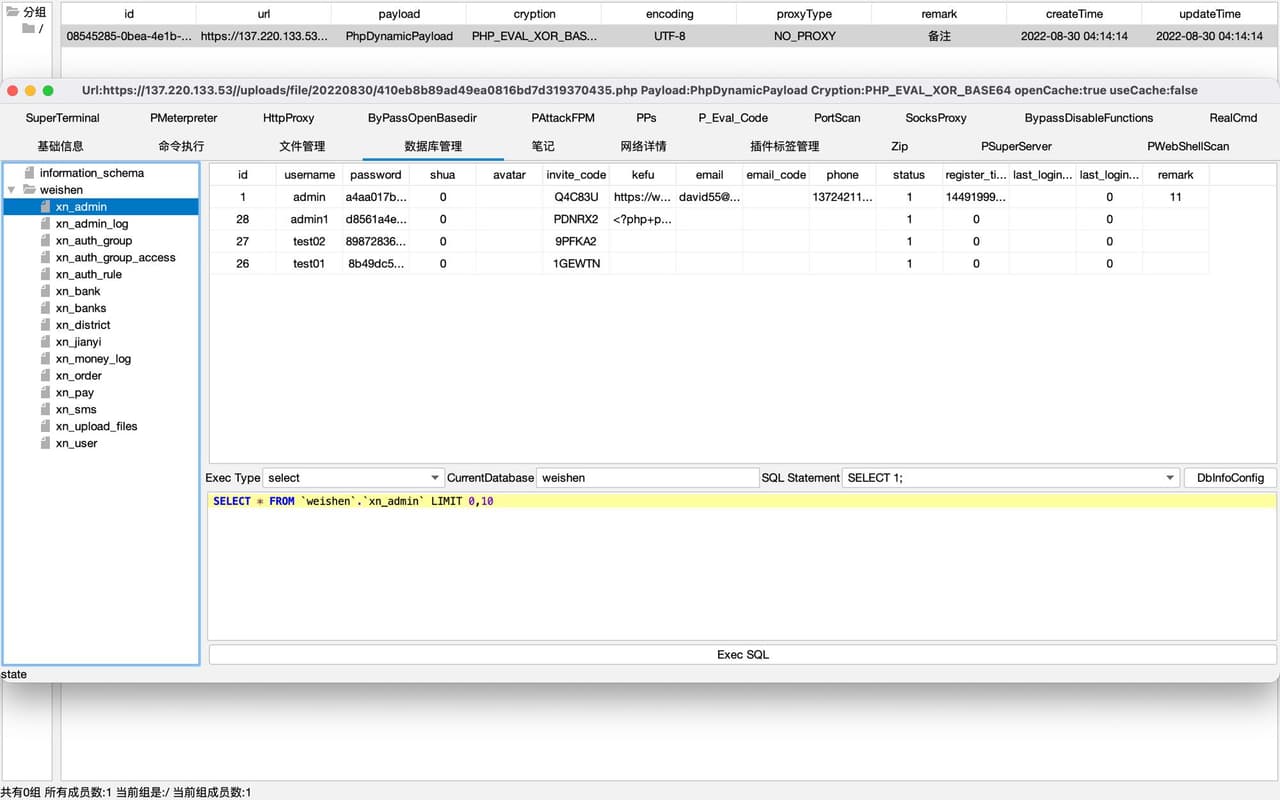This screenshot has height=800, width=1280.
Task: Open the 笔记 tab
Action: point(543,146)
